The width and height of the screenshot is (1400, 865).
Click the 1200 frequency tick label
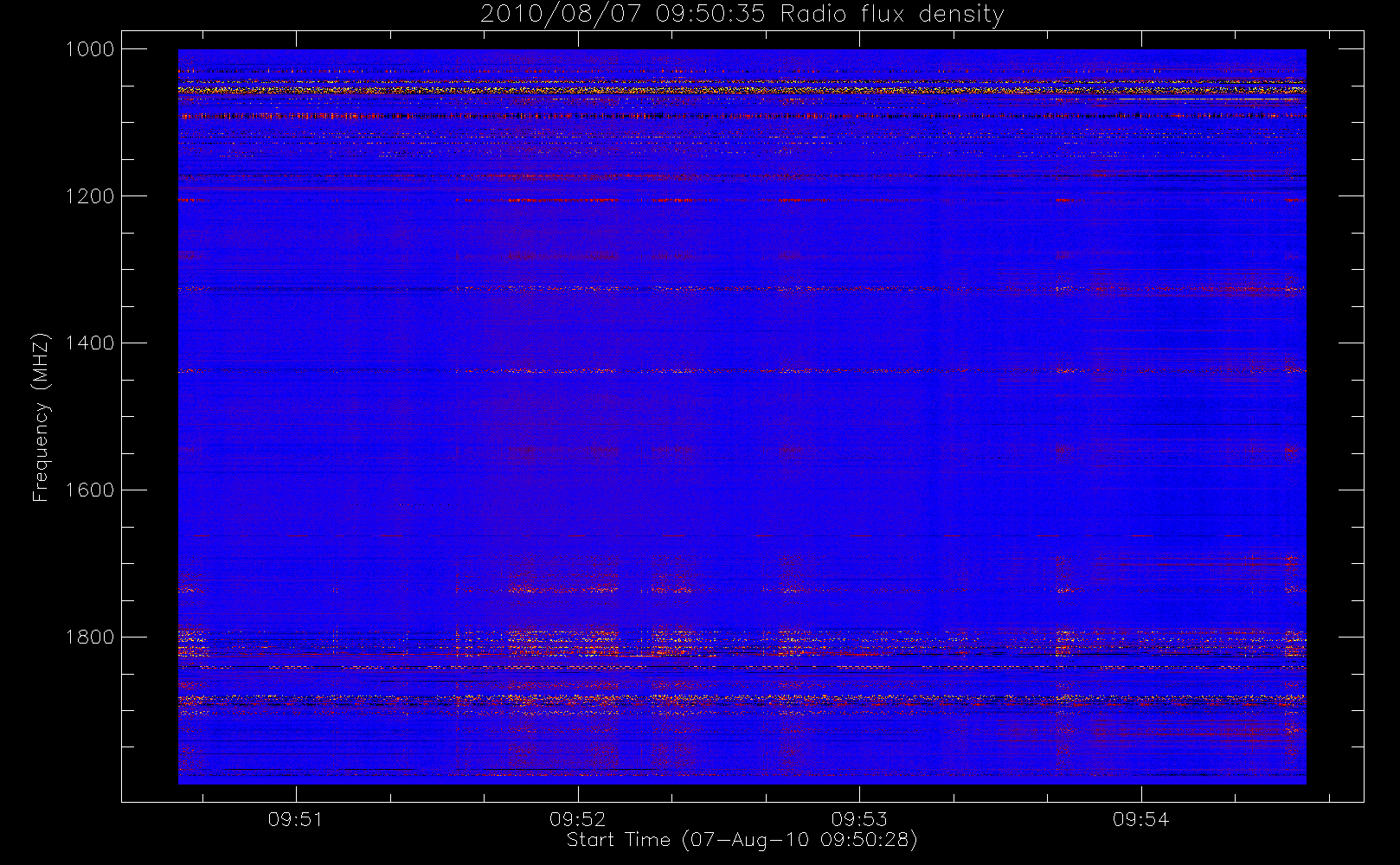[90, 196]
